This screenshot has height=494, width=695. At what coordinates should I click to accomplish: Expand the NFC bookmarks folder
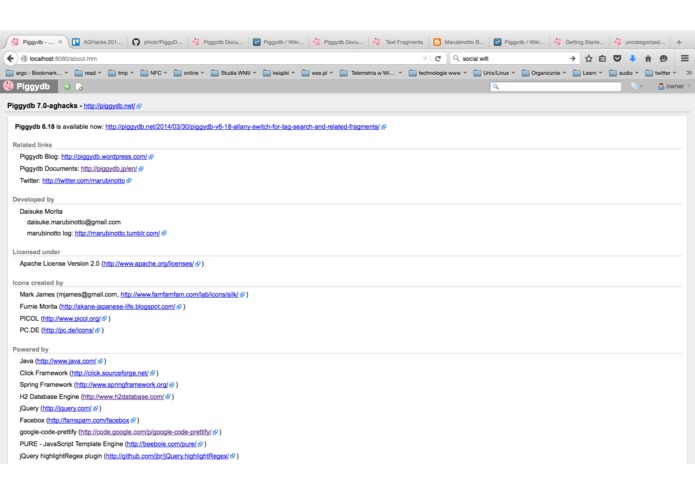point(153,73)
